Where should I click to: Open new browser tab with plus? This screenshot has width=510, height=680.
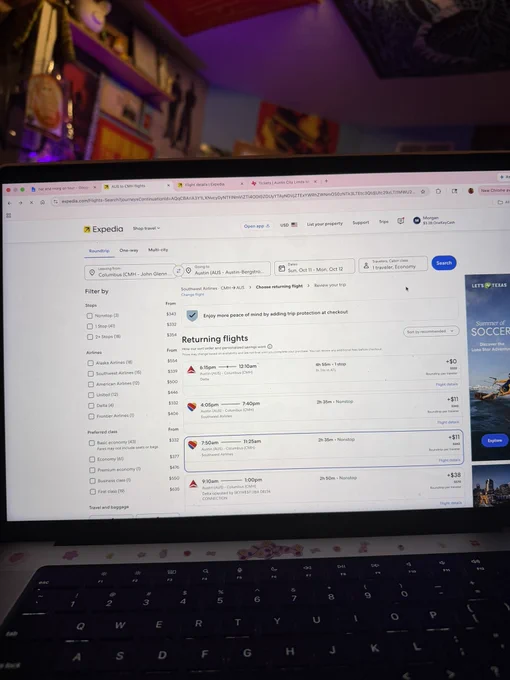tap(326, 181)
